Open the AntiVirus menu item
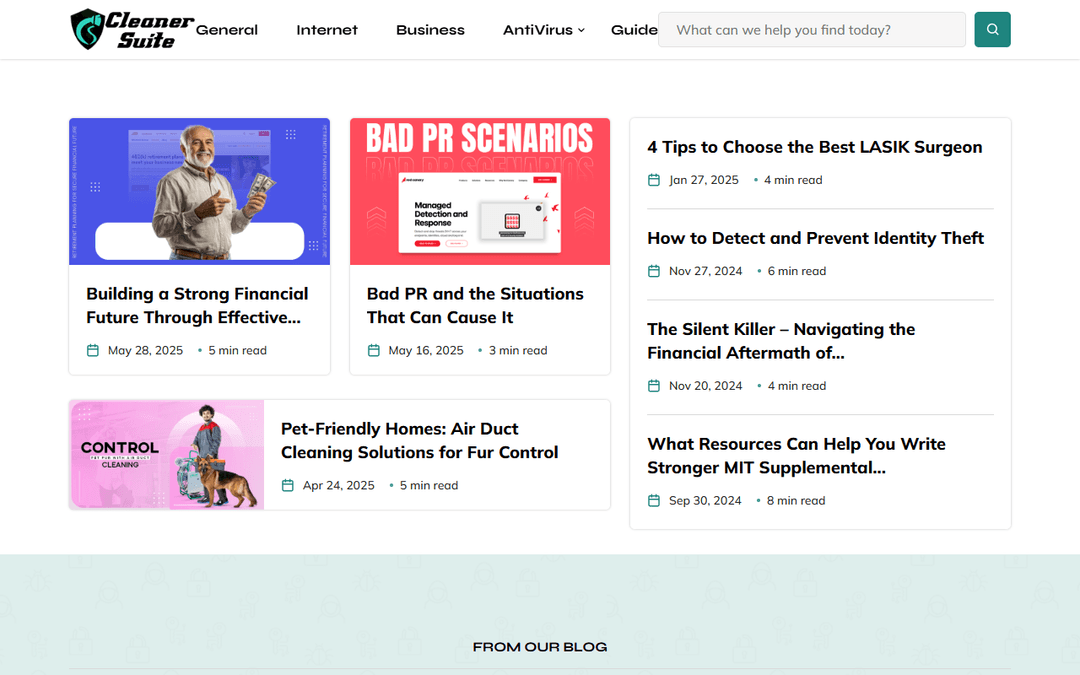Screen dimensions: 1080x675 [538, 30]
